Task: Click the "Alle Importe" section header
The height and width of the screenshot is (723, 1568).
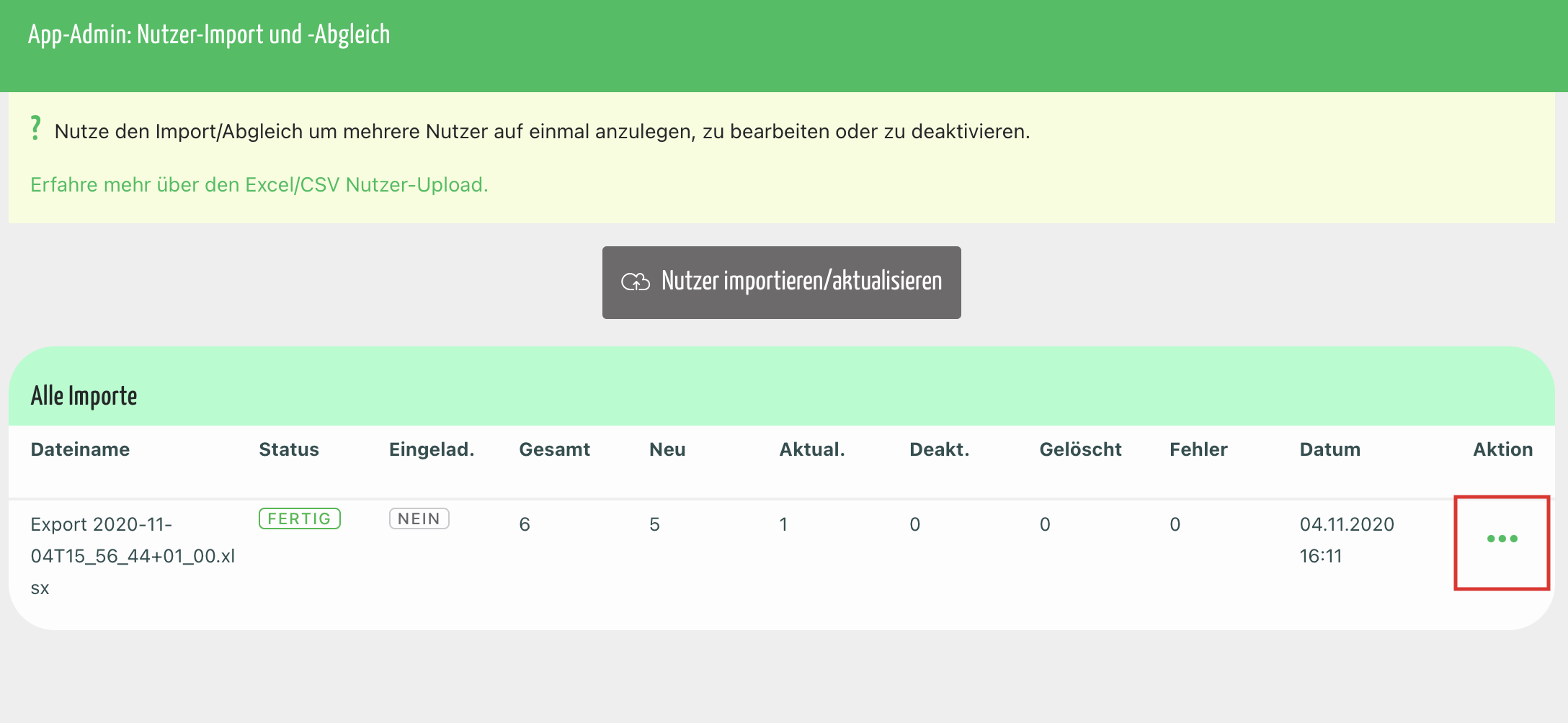Action: pyautogui.click(x=84, y=395)
